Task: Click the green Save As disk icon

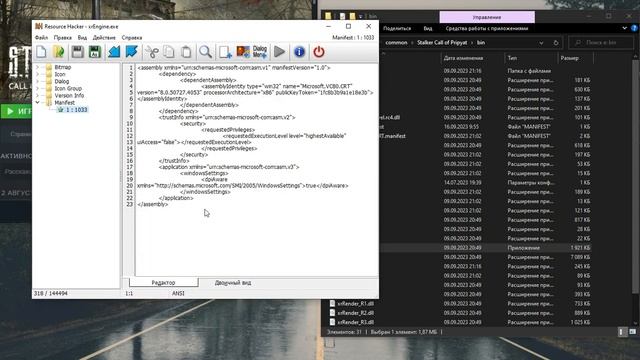Action: [95, 52]
